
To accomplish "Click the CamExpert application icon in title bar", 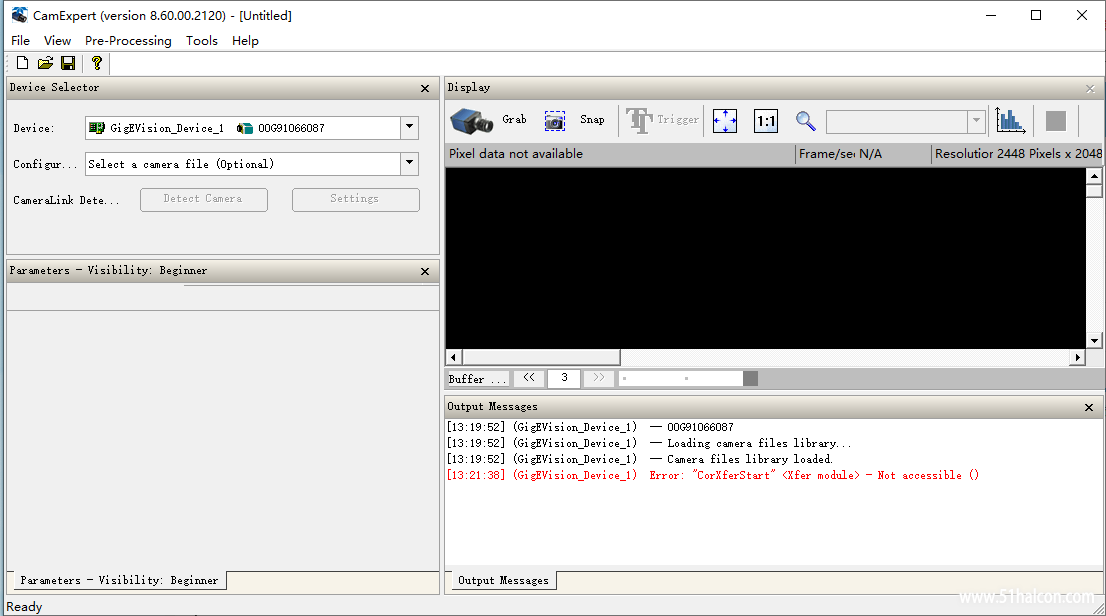I will (19, 15).
